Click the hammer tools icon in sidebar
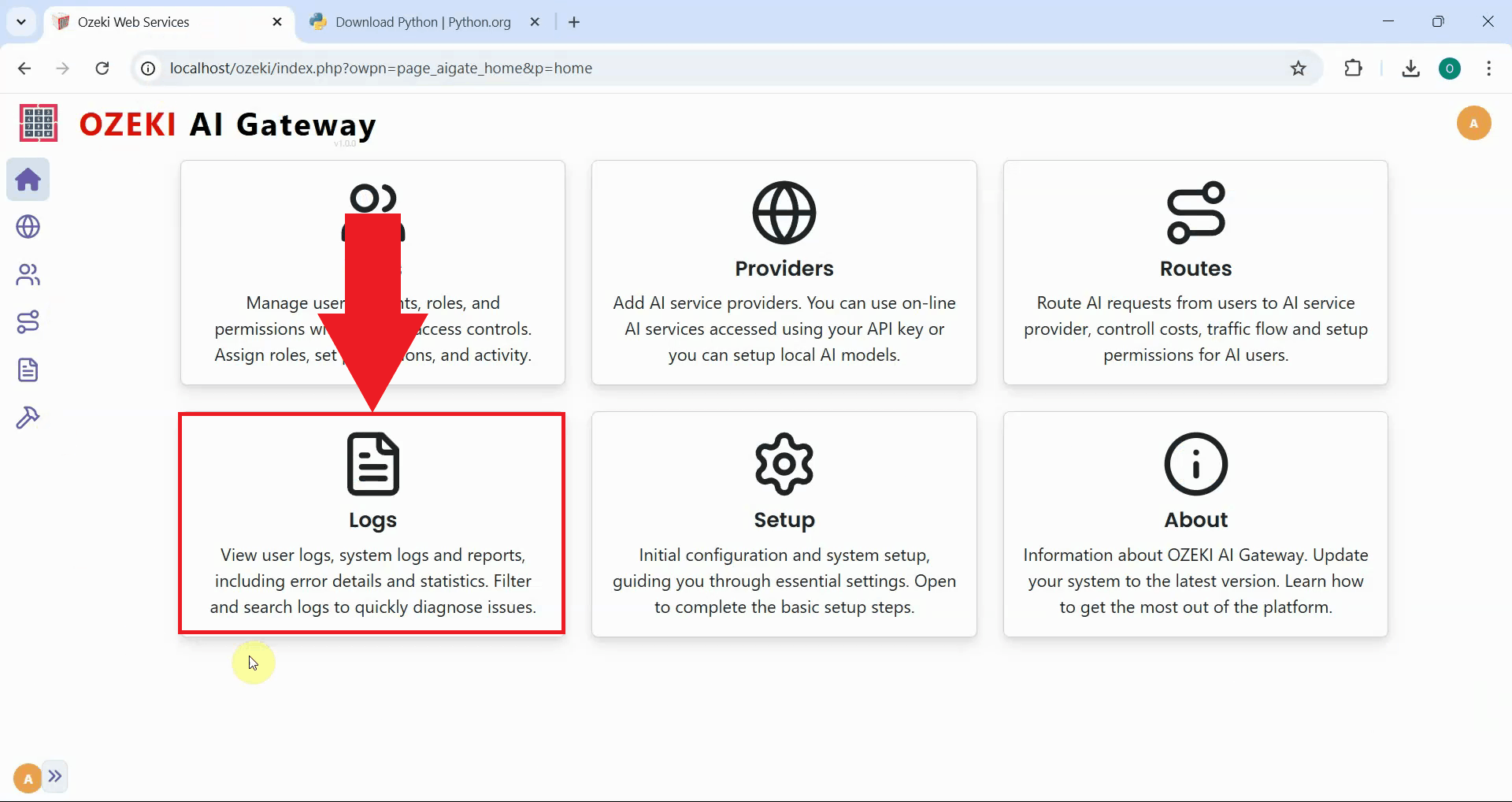The height and width of the screenshot is (802, 1512). coord(28,417)
